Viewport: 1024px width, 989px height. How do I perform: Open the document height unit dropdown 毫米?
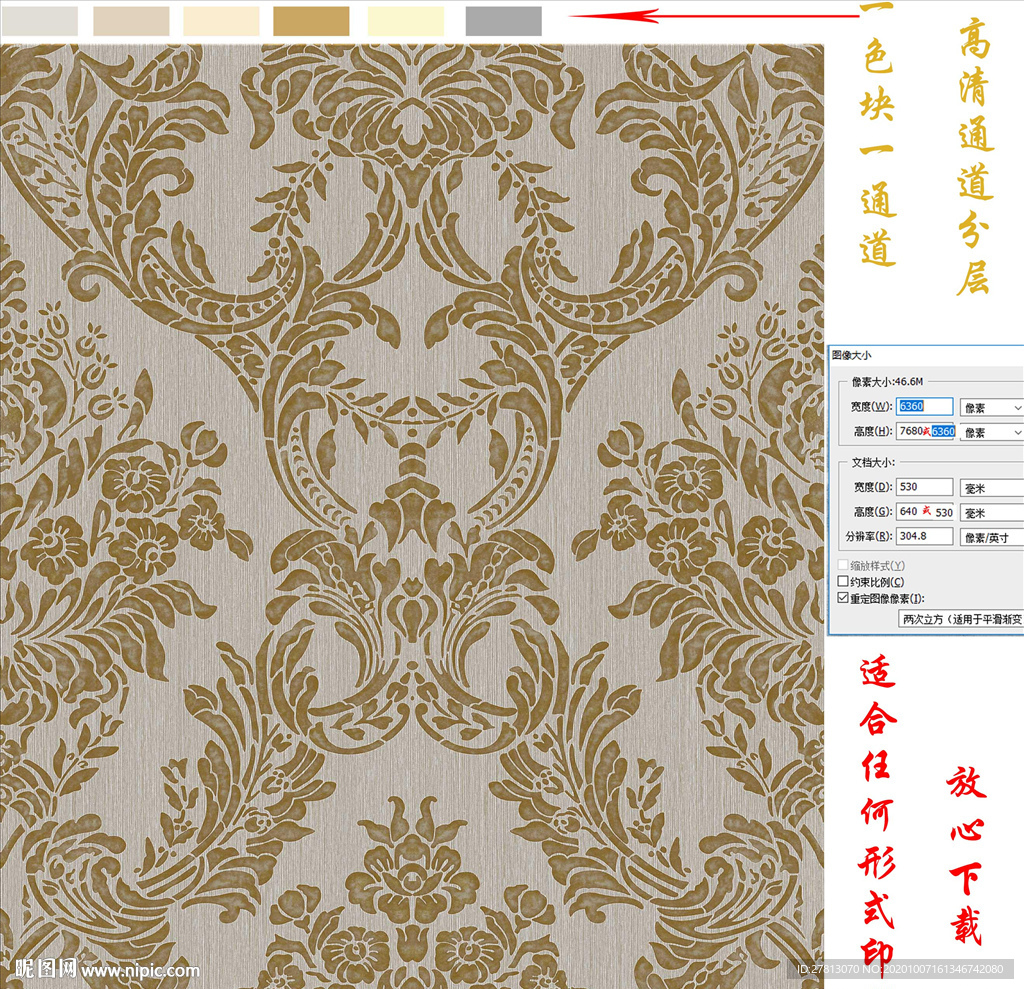(x=991, y=513)
